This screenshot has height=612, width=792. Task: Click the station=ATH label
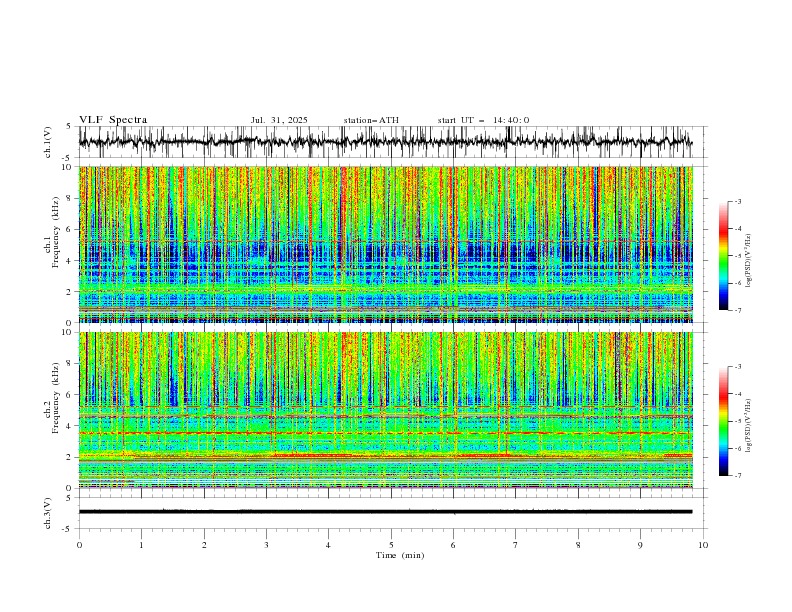click(371, 120)
